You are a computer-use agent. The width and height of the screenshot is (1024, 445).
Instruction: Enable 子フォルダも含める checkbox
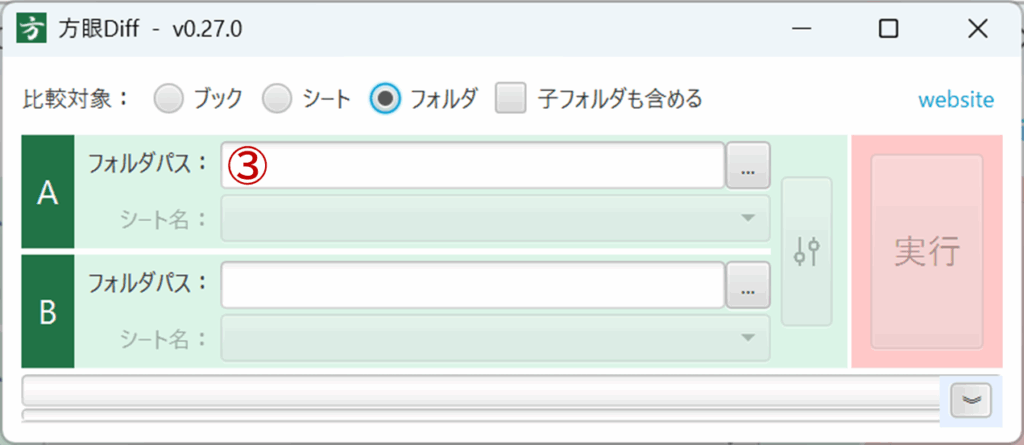click(512, 98)
